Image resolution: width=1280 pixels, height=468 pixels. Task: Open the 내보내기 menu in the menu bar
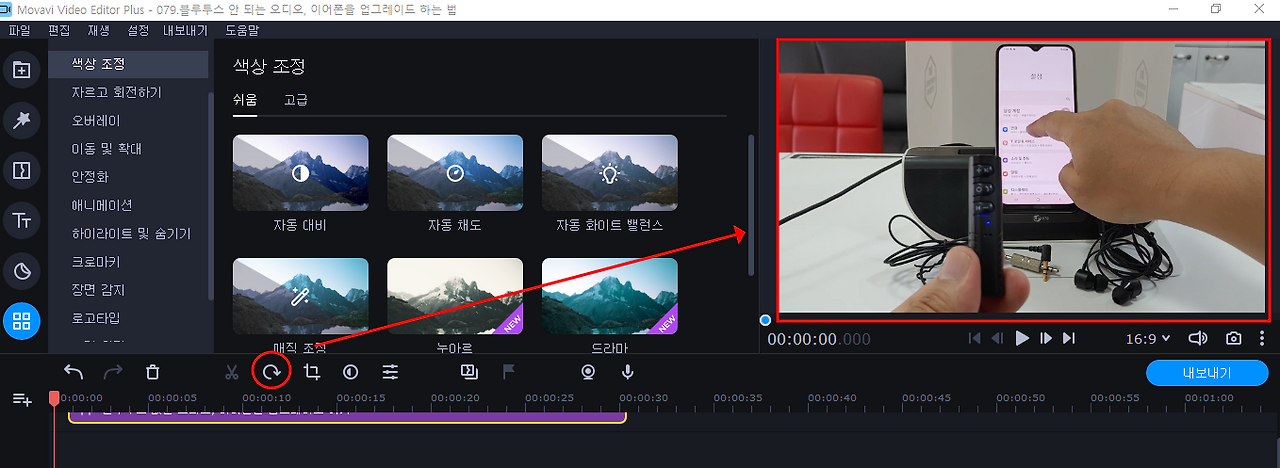point(186,31)
